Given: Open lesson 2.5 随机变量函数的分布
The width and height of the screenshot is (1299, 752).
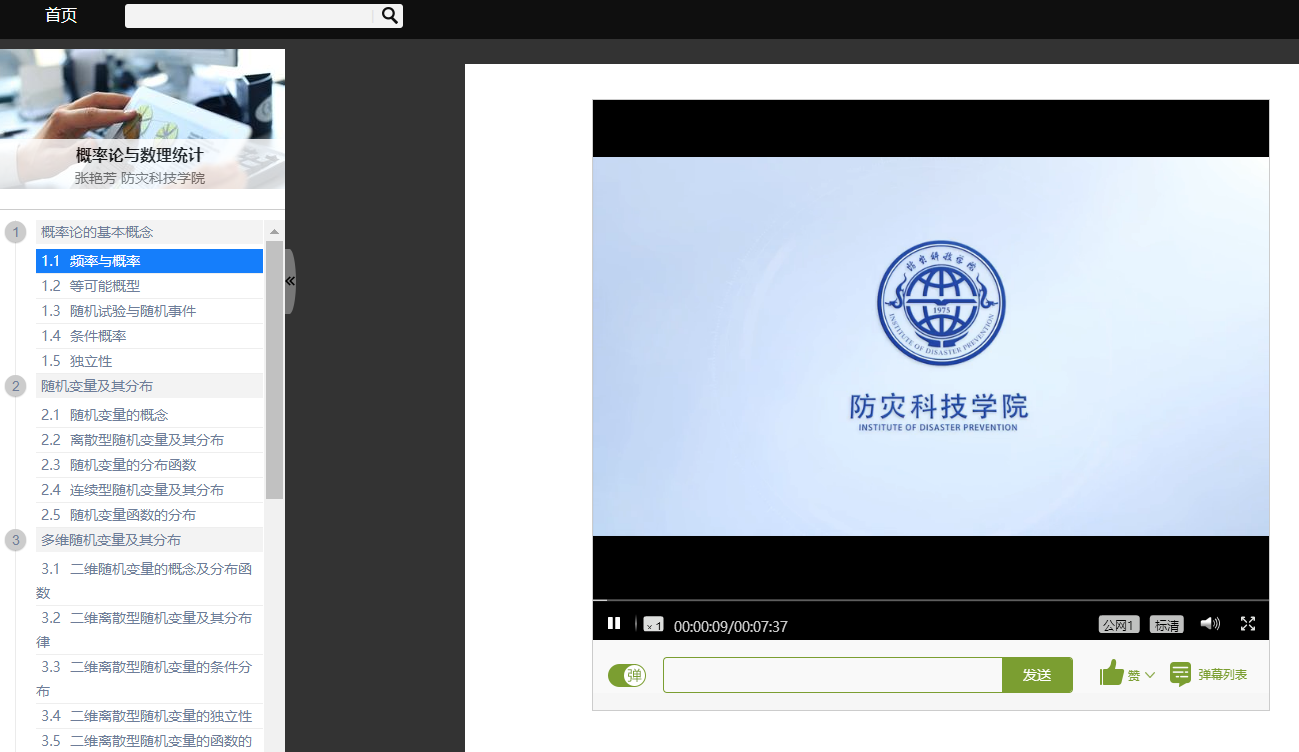Looking at the screenshot, I should (149, 515).
